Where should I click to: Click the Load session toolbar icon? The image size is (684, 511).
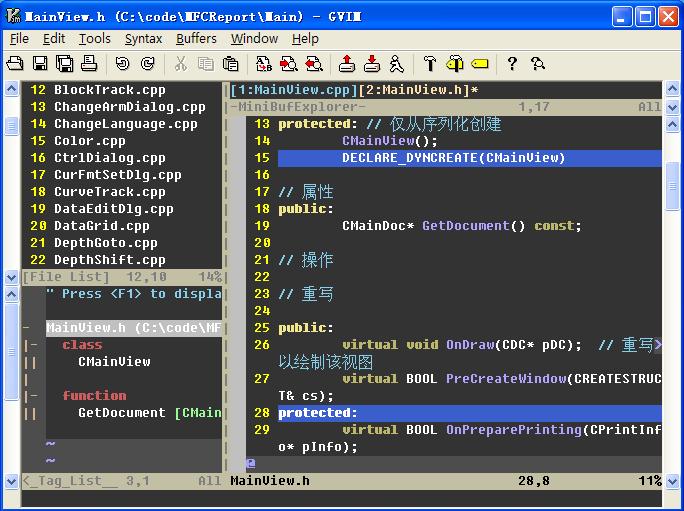point(347,64)
